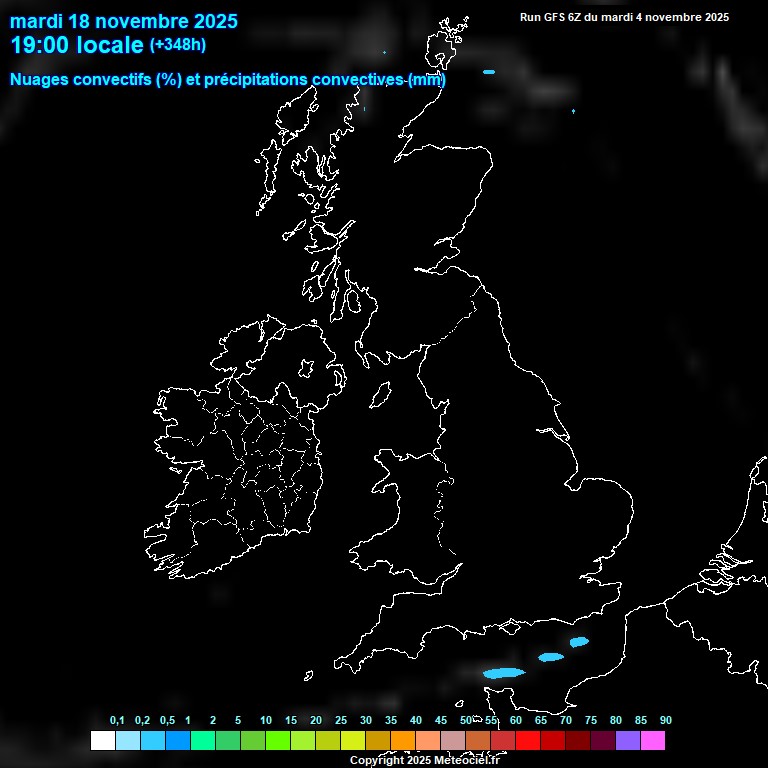Viewport: 768px width, 768px height.
Task: Select the yellow swatch labeled 30
Action: (353, 741)
